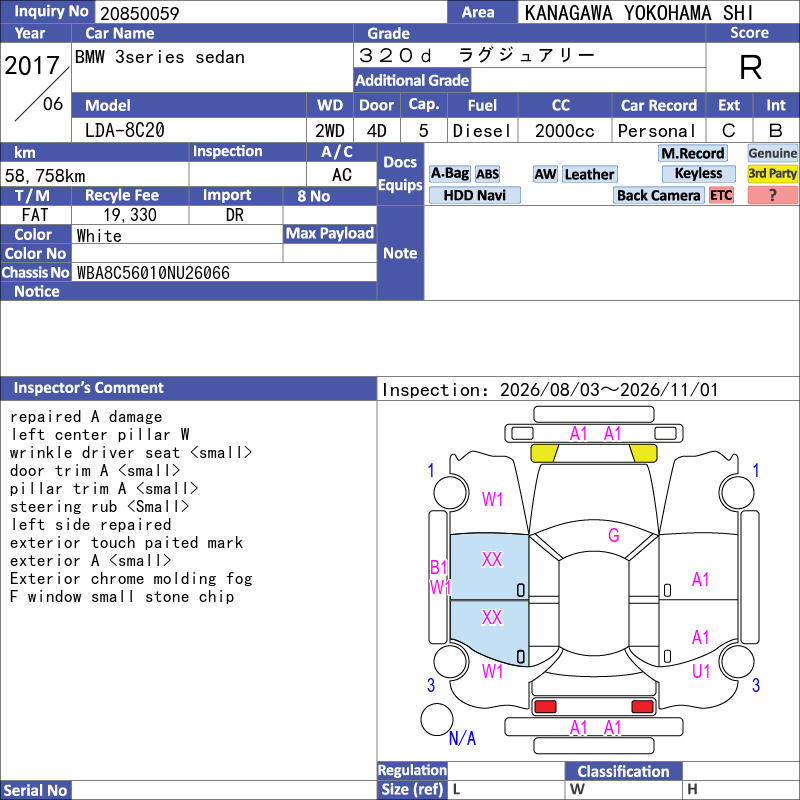Click the A/C value AC
Viewport: 800px width, 800px height.
341,175
